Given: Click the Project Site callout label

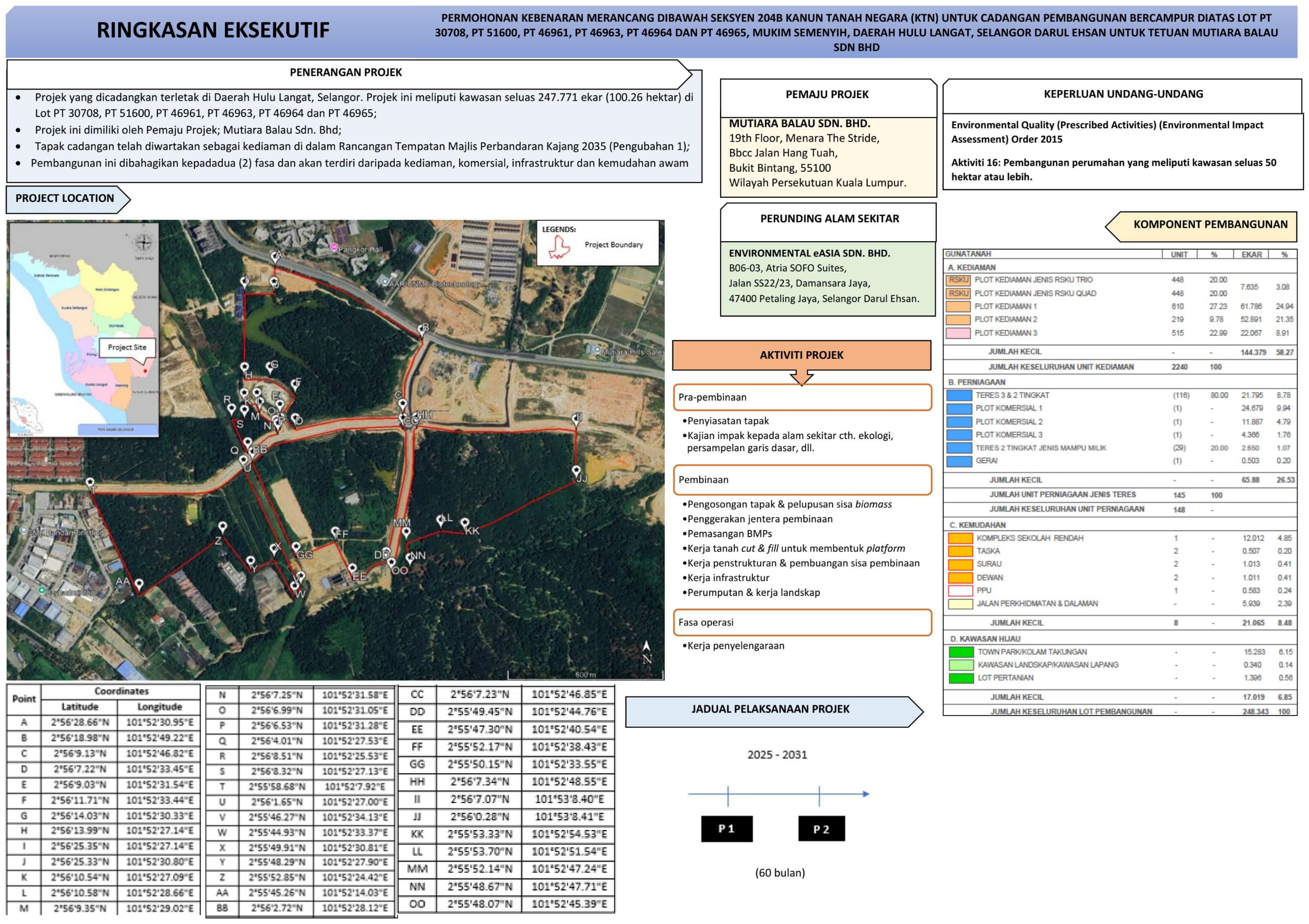Looking at the screenshot, I should tap(127, 348).
